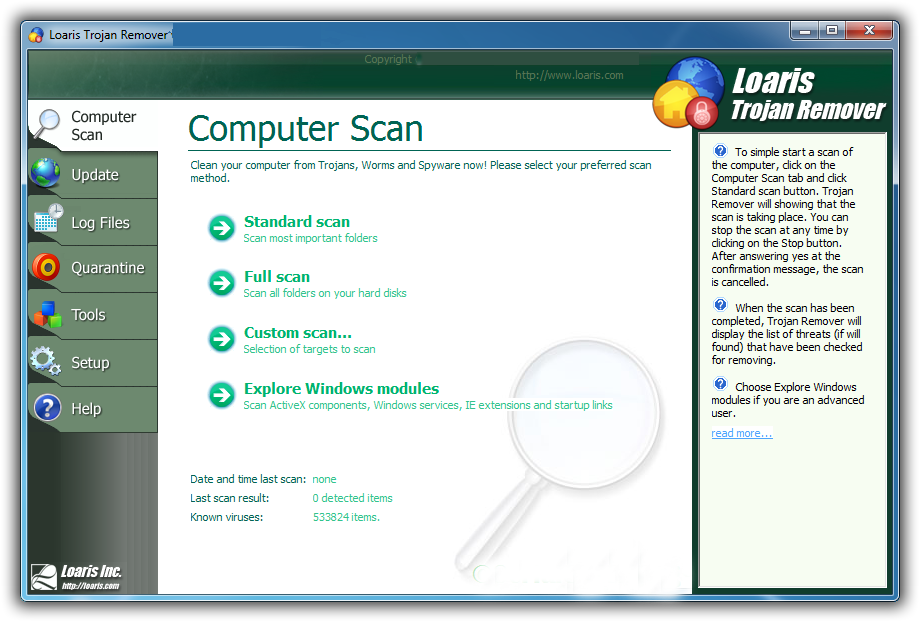Go to the Quarantine tab

click(93, 269)
